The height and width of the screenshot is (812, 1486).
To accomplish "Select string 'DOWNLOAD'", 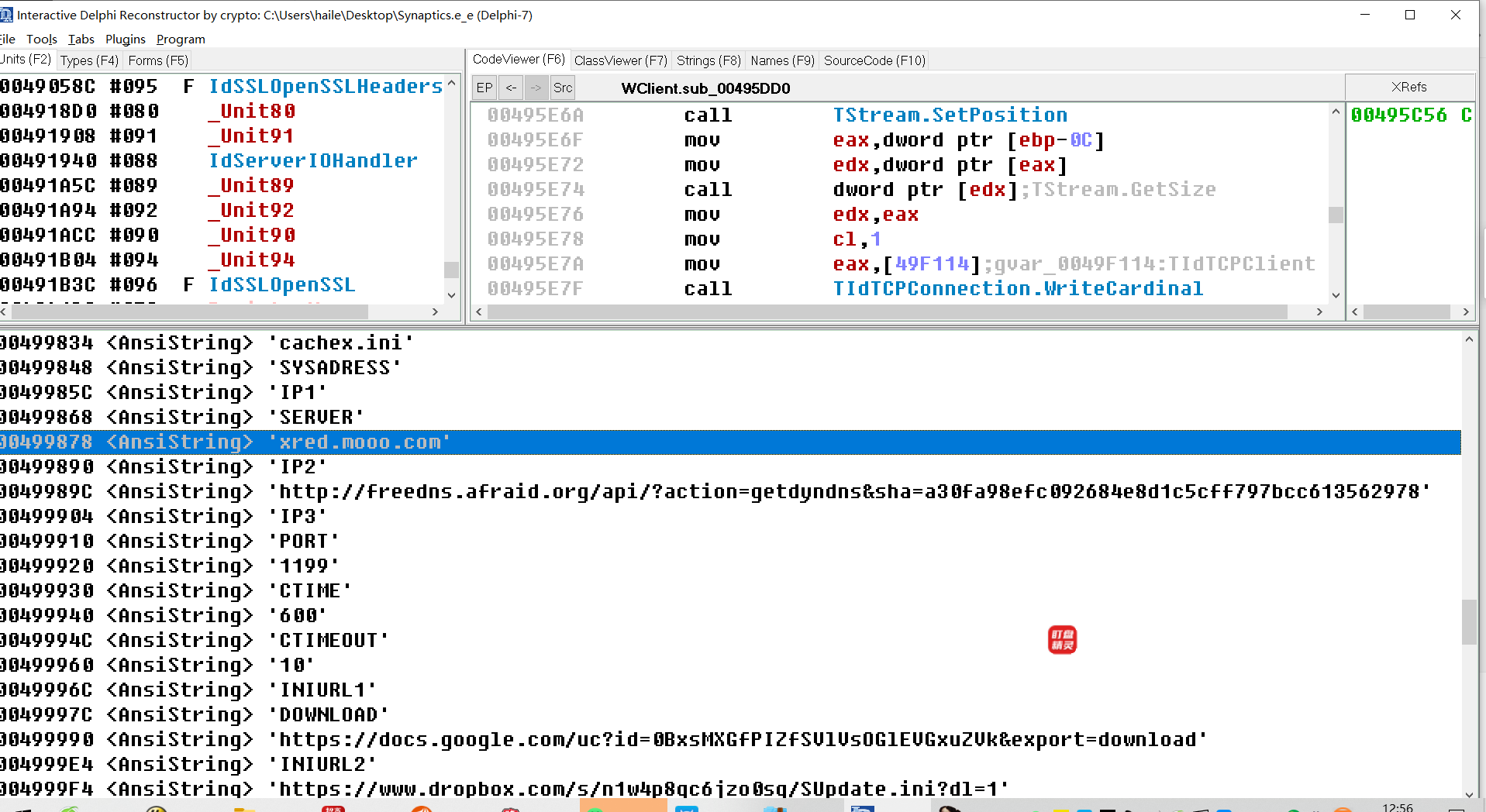I will [730, 714].
